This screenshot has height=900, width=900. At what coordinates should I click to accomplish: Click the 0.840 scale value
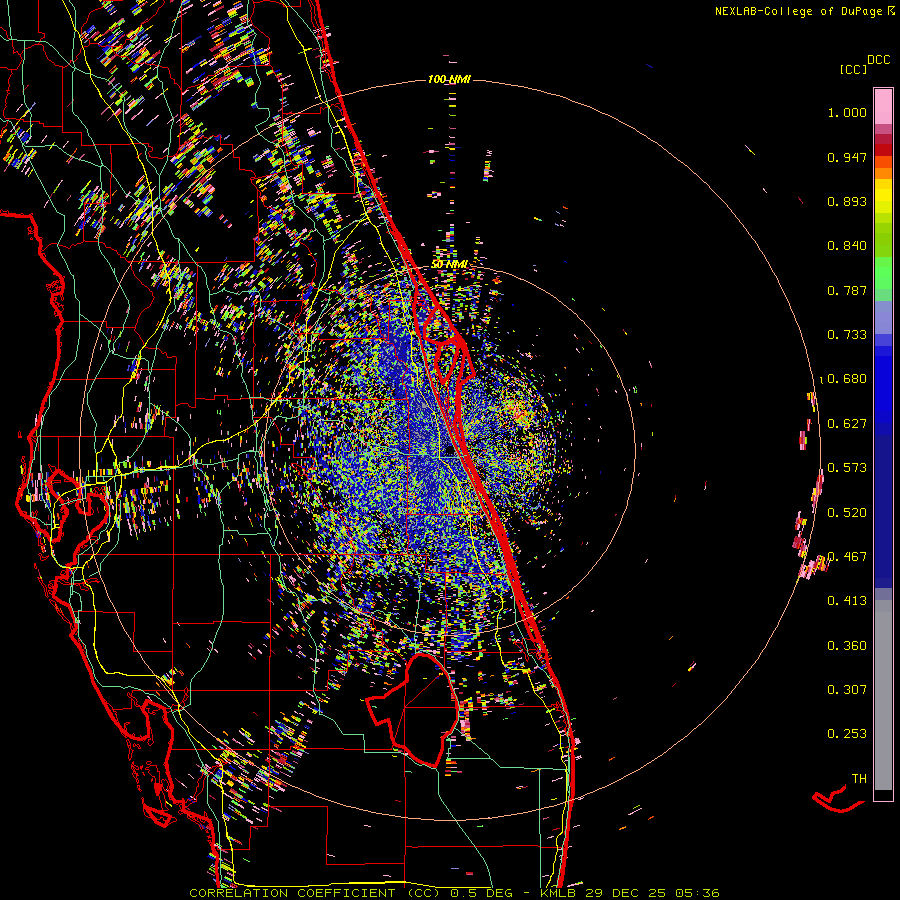point(847,246)
